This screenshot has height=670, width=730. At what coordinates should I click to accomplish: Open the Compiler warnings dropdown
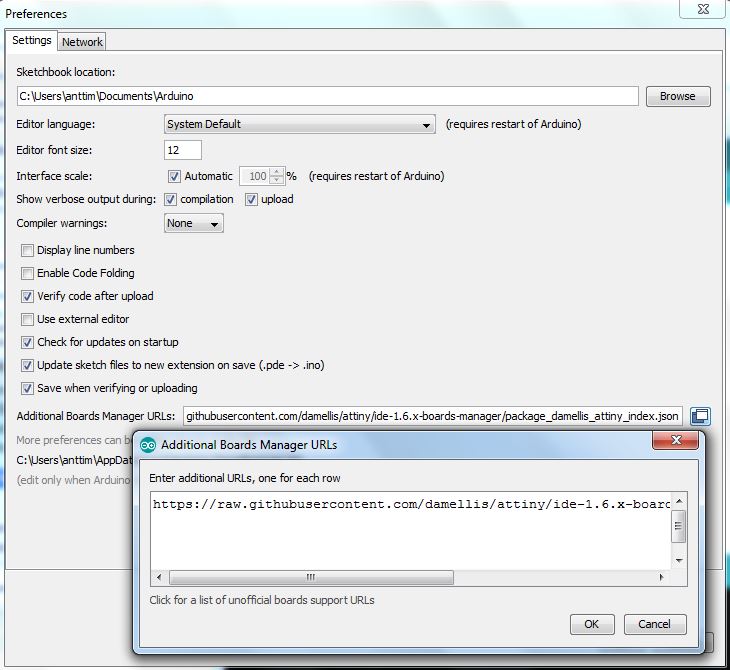tap(194, 223)
